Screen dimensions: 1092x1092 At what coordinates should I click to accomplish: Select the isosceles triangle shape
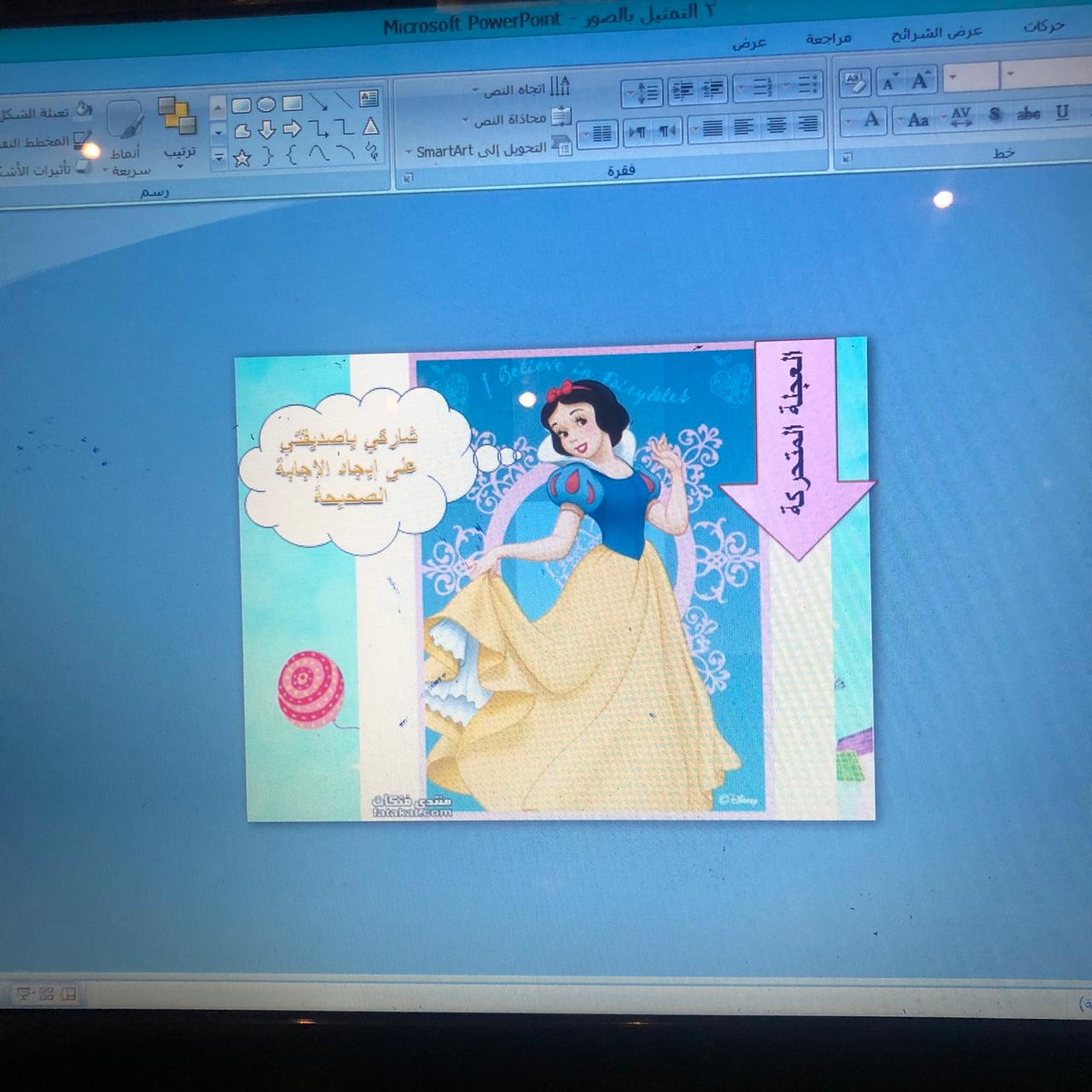370,126
